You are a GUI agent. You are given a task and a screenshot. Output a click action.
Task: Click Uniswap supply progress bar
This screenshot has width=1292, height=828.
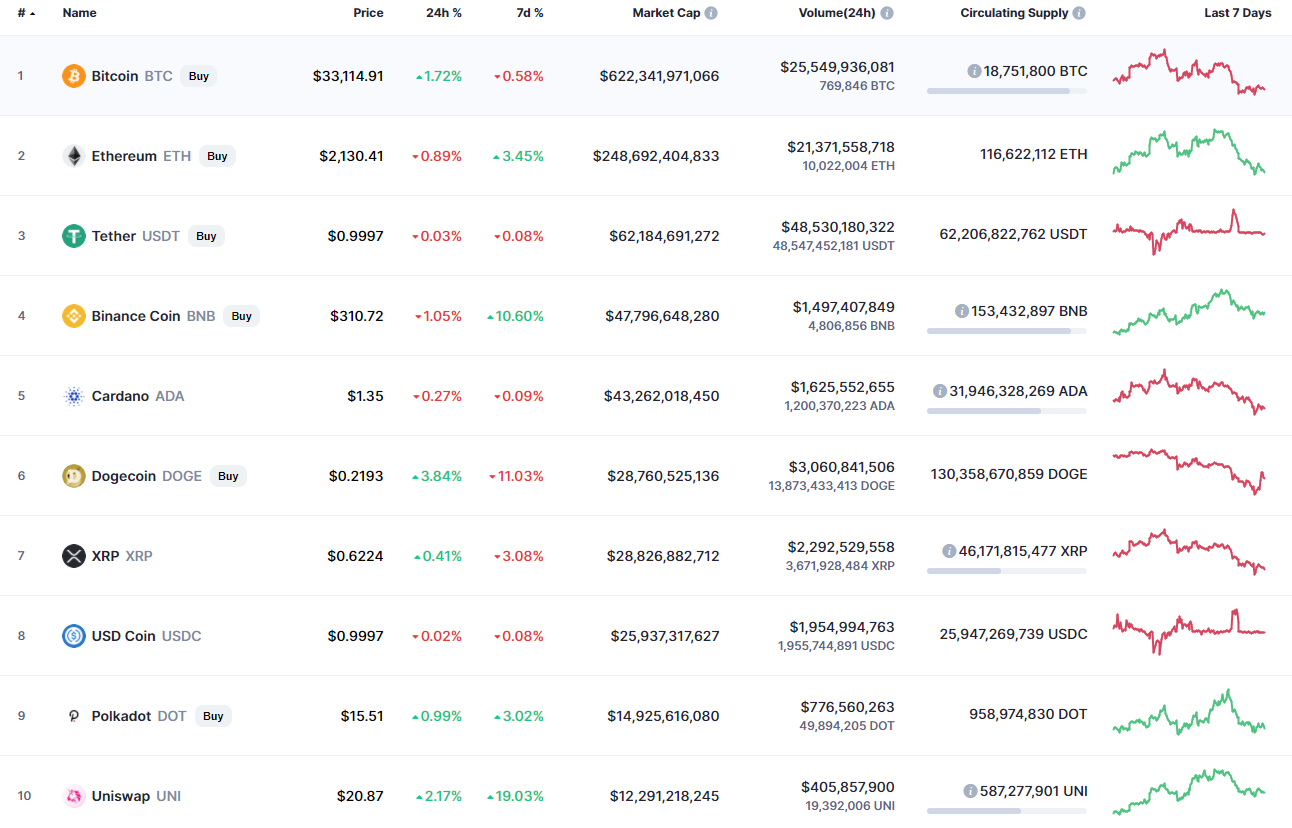1007,811
